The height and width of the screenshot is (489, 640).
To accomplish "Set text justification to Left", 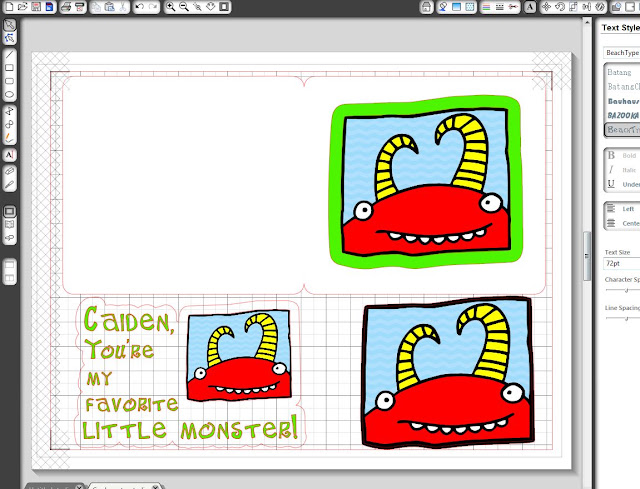I will pyautogui.click(x=622, y=209).
